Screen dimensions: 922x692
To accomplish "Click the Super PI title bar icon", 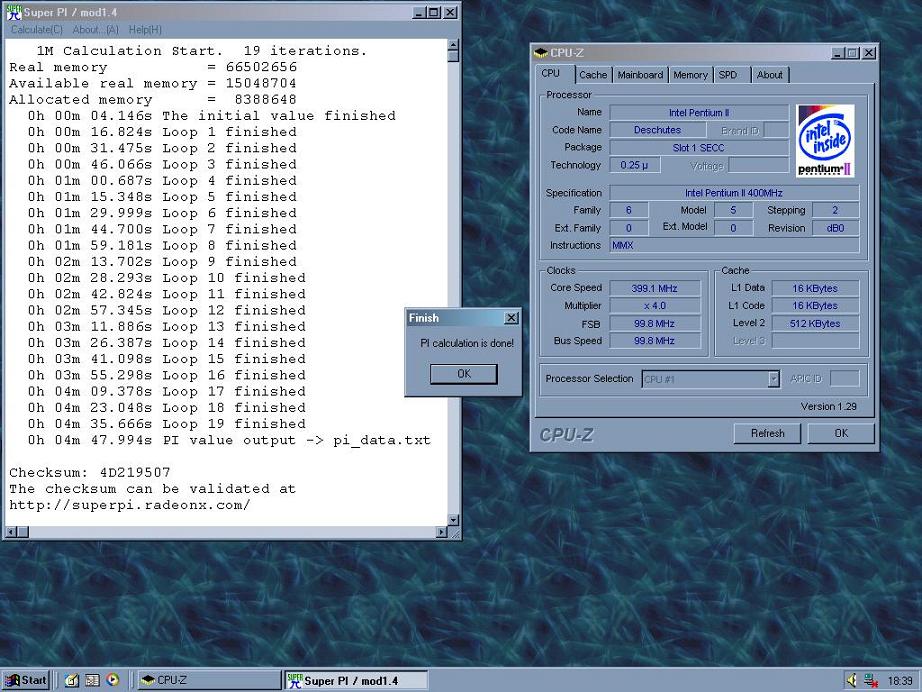I will pos(14,12).
